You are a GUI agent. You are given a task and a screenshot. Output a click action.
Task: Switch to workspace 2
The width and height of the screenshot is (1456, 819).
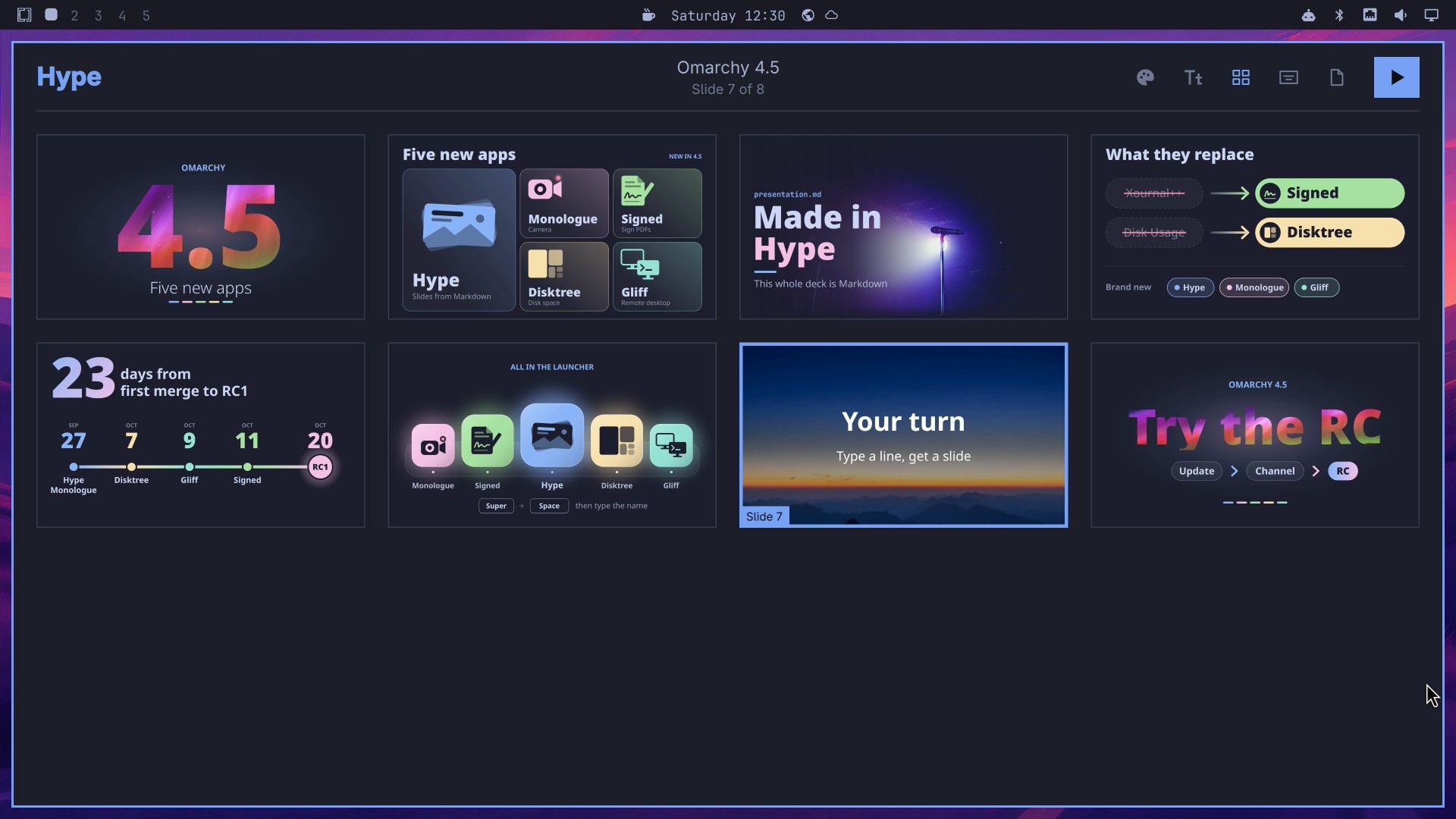[74, 15]
